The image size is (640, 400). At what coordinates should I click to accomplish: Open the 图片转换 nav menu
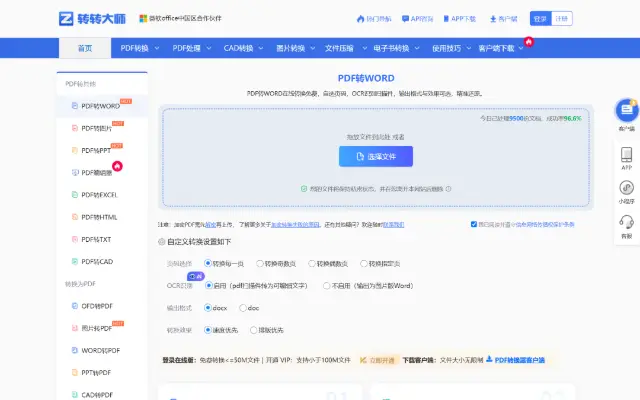click(x=291, y=48)
